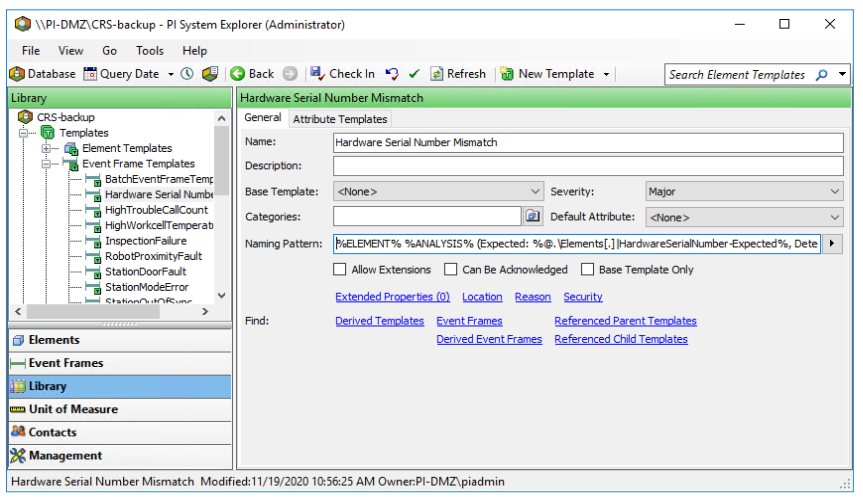Check In changes from the toolbar

(x=342, y=74)
